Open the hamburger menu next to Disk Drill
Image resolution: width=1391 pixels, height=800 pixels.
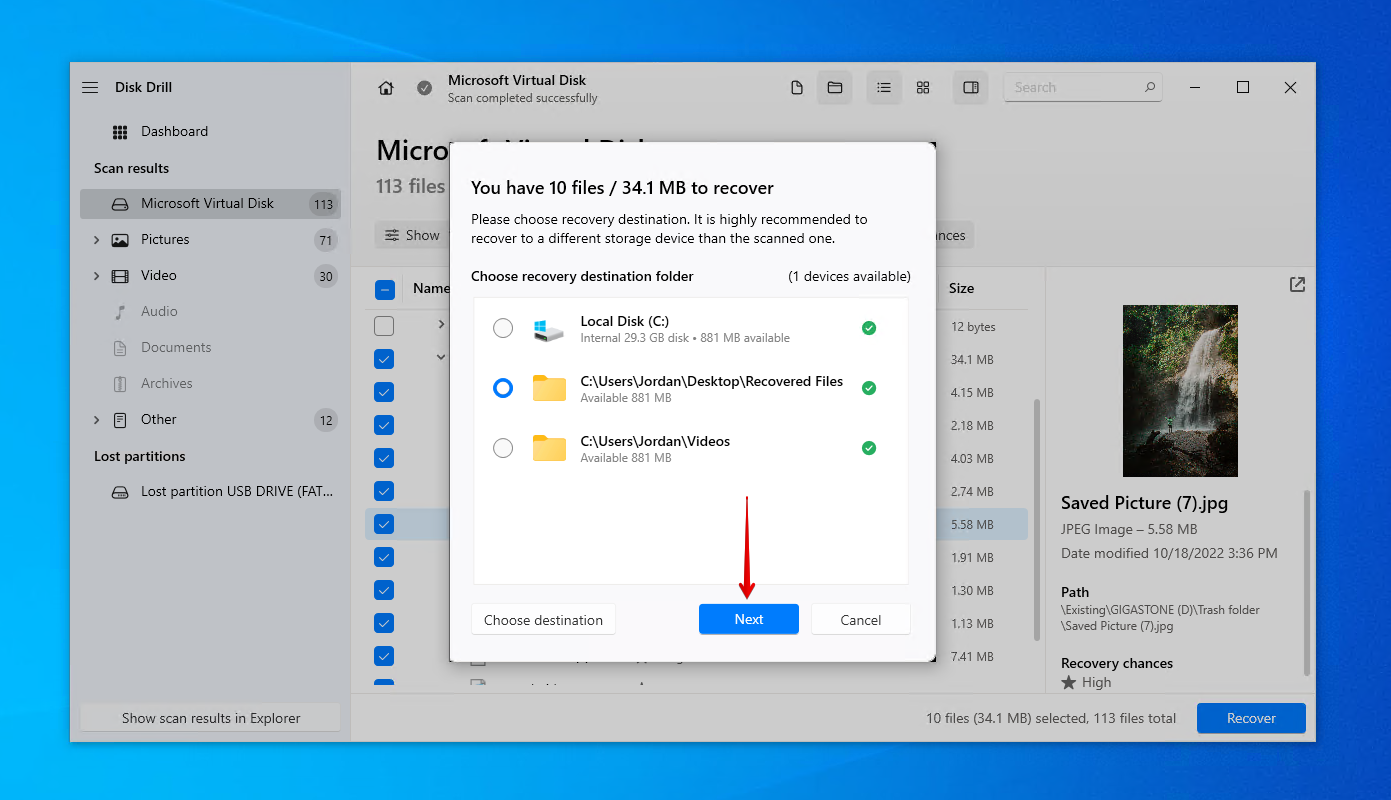90,87
